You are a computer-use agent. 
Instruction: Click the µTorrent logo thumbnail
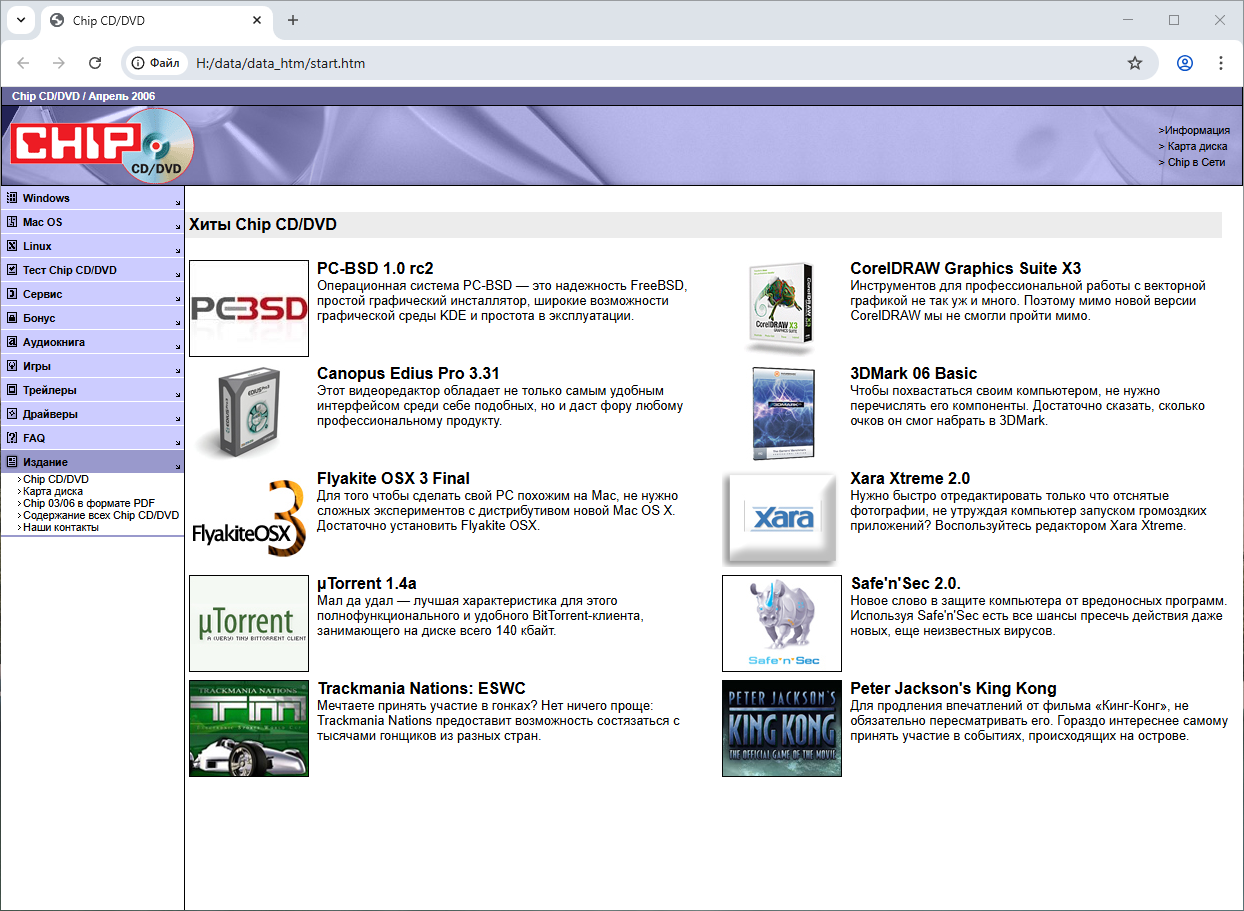(x=249, y=623)
